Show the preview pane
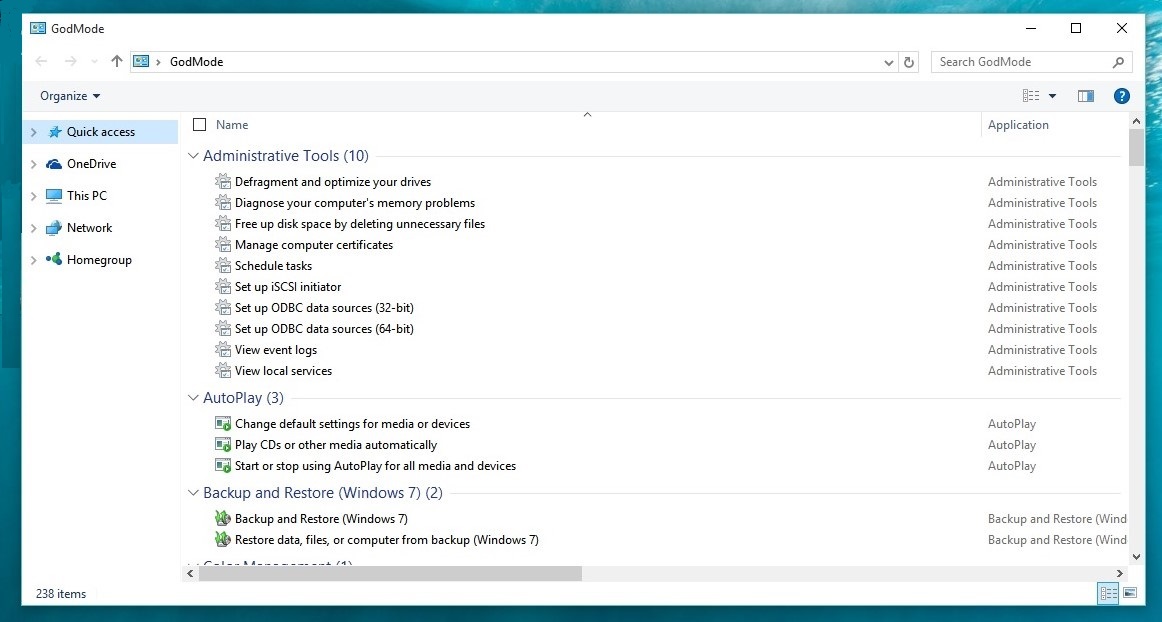1162x622 pixels. [1086, 96]
